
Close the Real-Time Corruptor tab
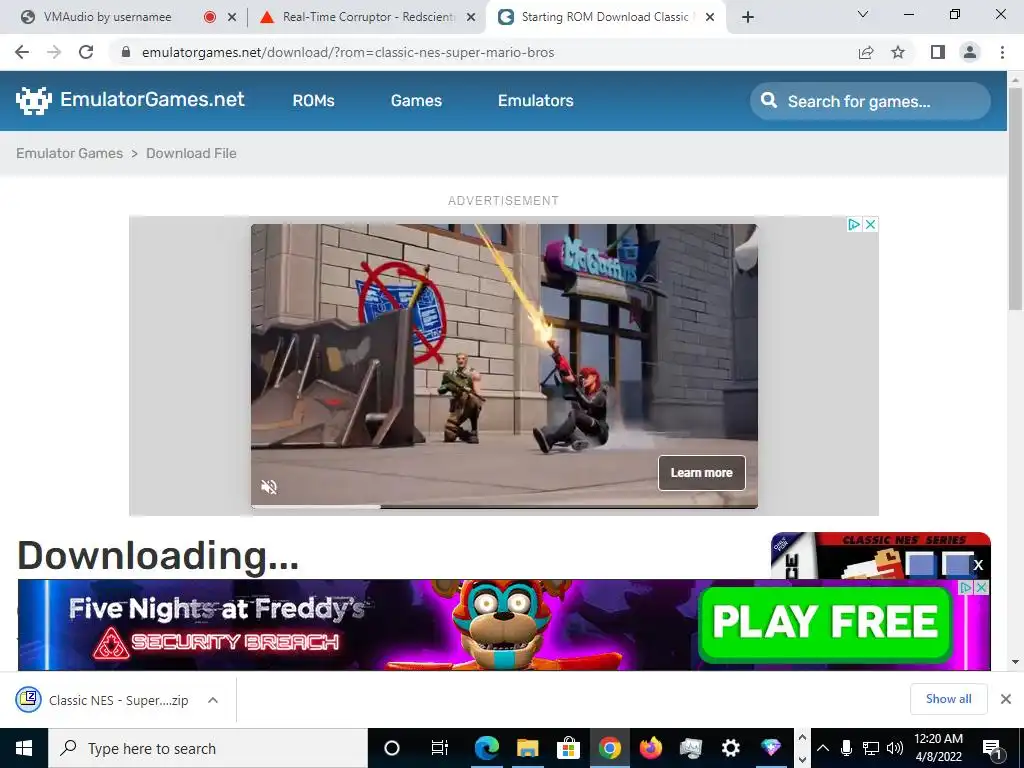(470, 18)
